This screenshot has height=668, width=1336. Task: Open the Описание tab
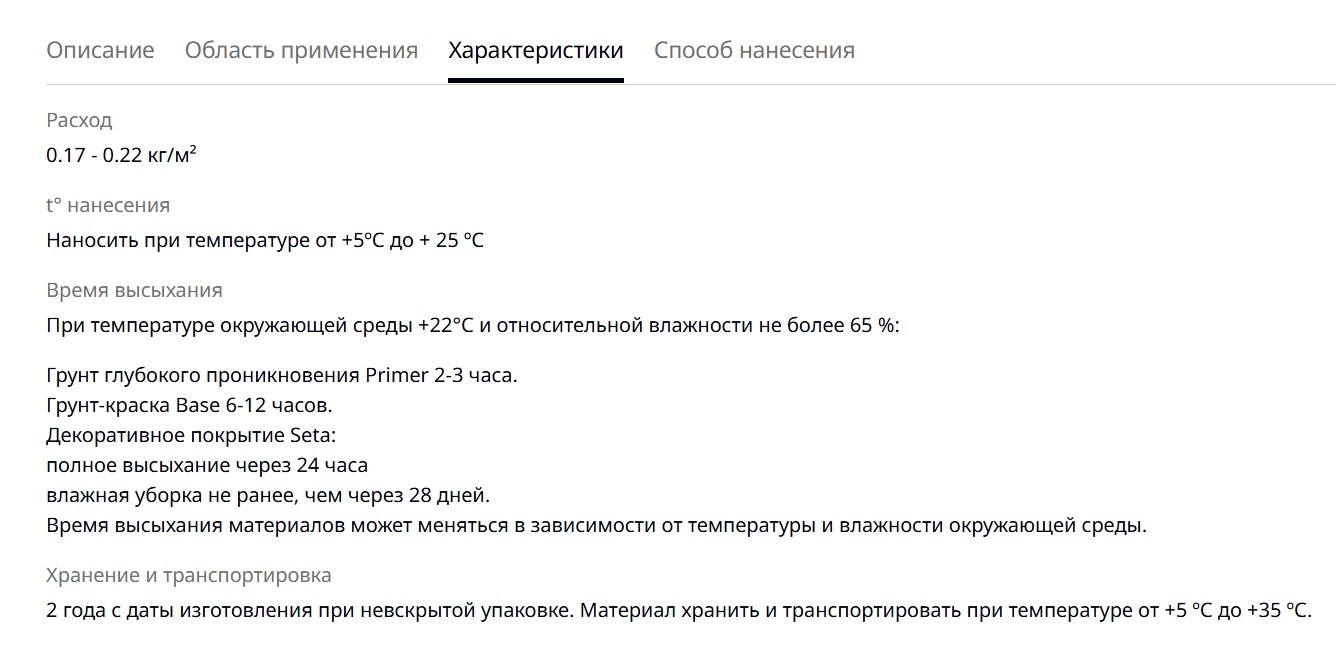click(x=100, y=50)
